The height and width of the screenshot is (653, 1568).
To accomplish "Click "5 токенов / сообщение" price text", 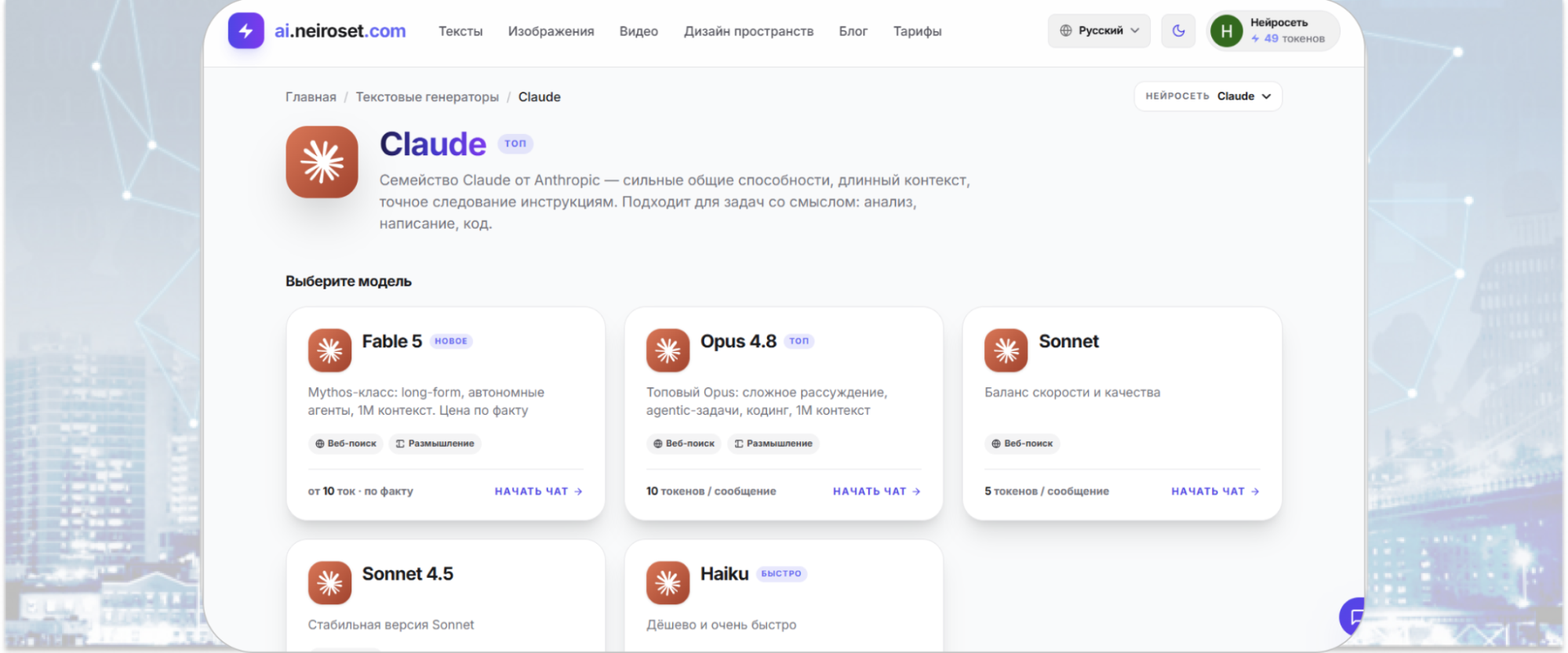I will (1046, 492).
